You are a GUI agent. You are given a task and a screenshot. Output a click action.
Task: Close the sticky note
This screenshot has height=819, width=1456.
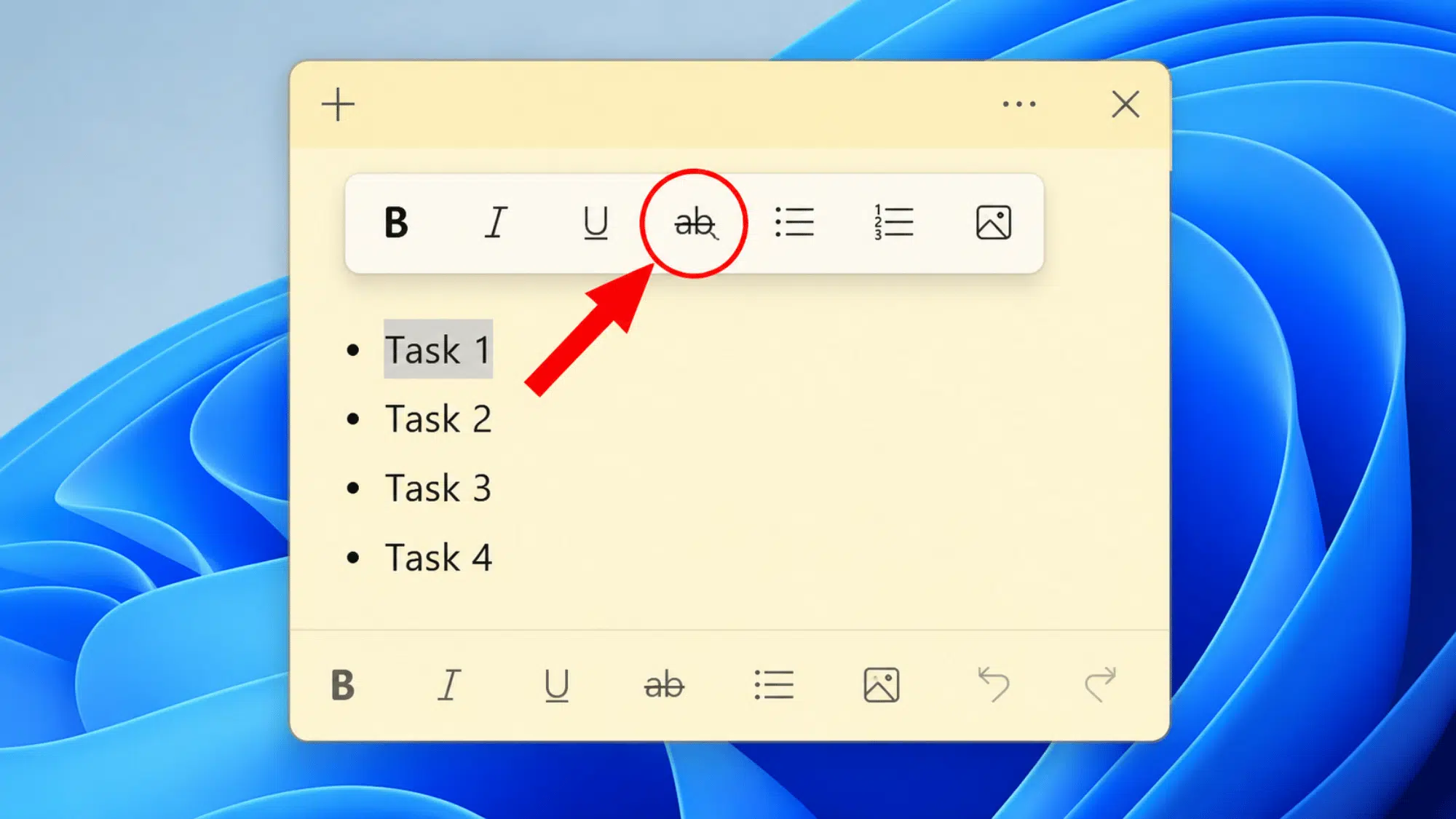[1125, 104]
